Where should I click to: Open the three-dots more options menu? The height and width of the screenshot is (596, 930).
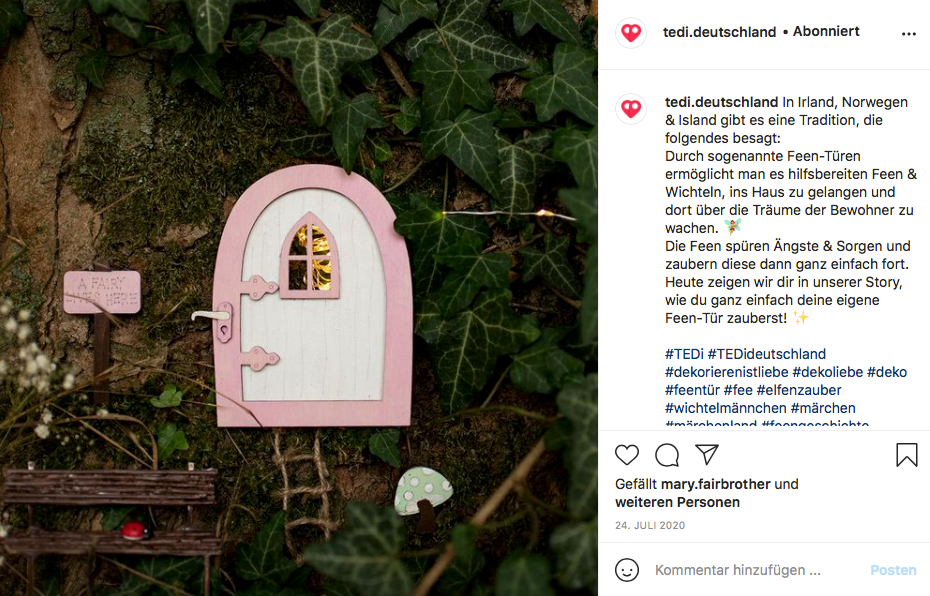[909, 34]
